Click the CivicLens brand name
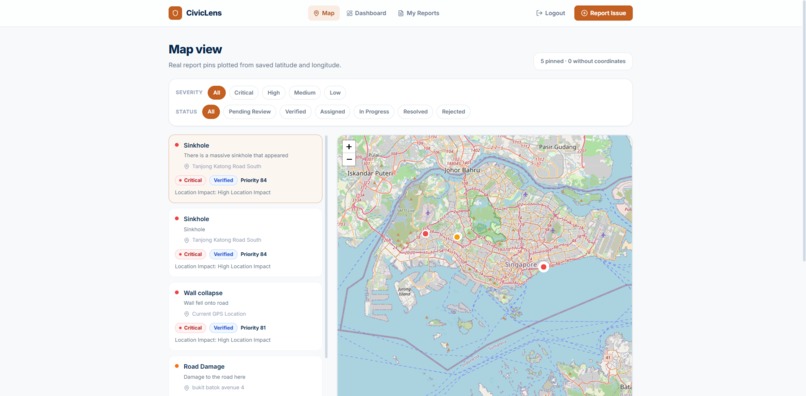The width and height of the screenshot is (806, 396). (204, 13)
